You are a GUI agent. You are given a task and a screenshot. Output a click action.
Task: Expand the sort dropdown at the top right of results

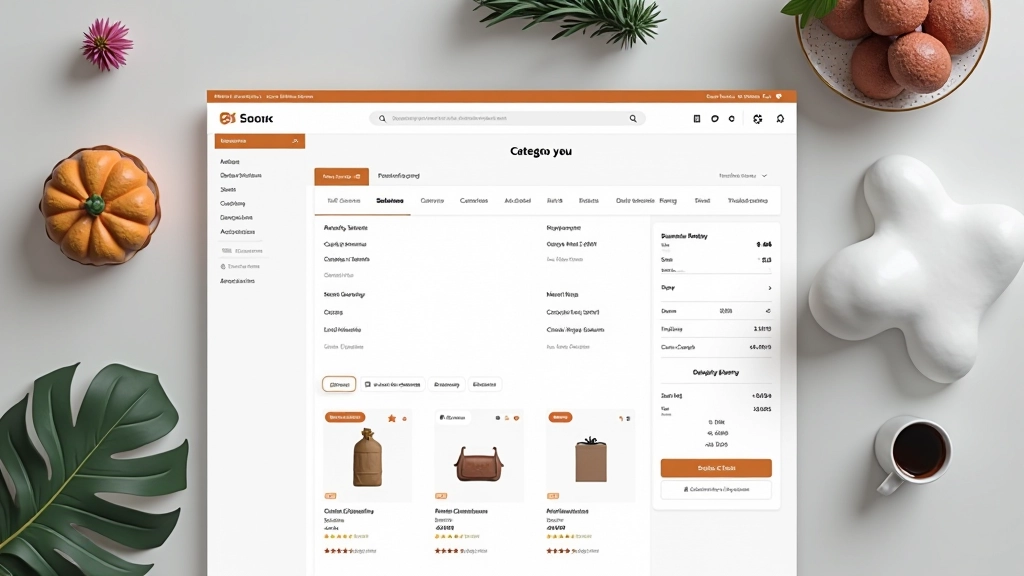pos(742,173)
